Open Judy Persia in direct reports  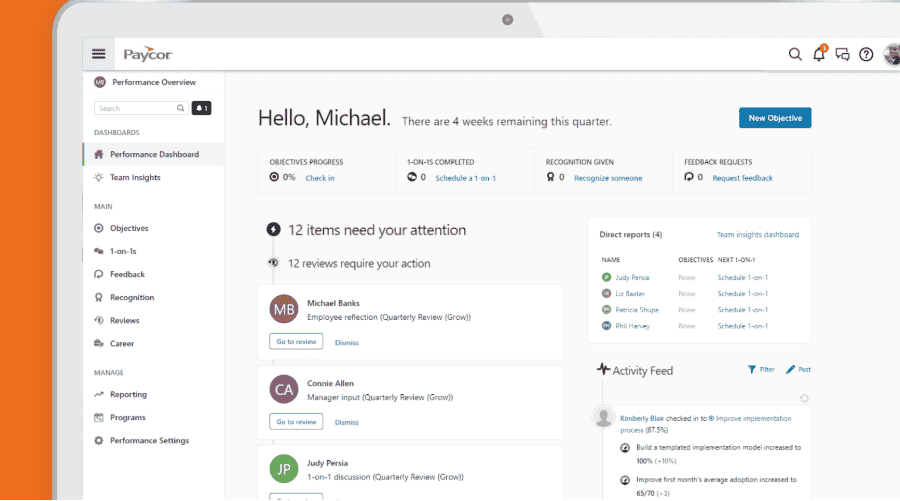[632, 277]
